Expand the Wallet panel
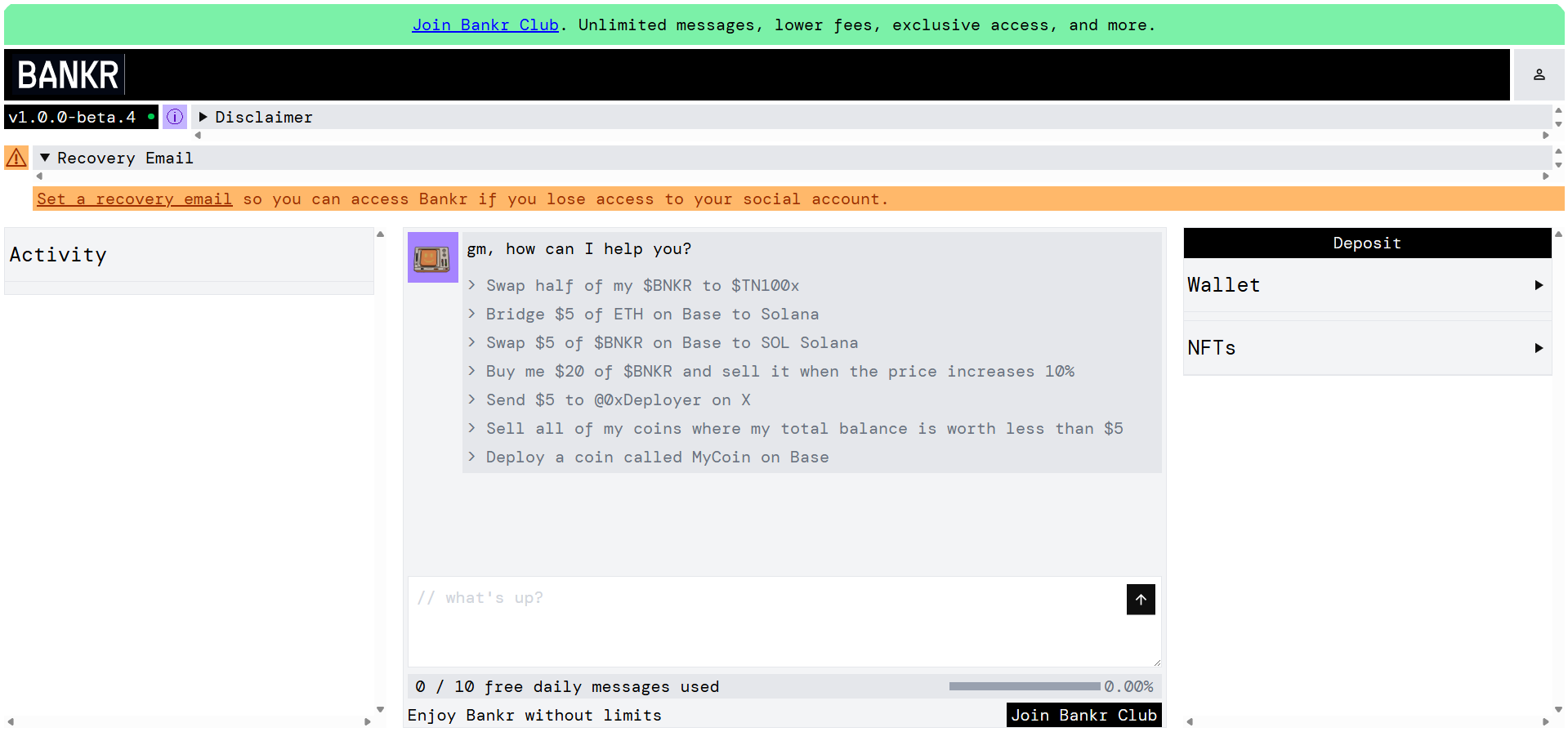 click(x=1366, y=285)
